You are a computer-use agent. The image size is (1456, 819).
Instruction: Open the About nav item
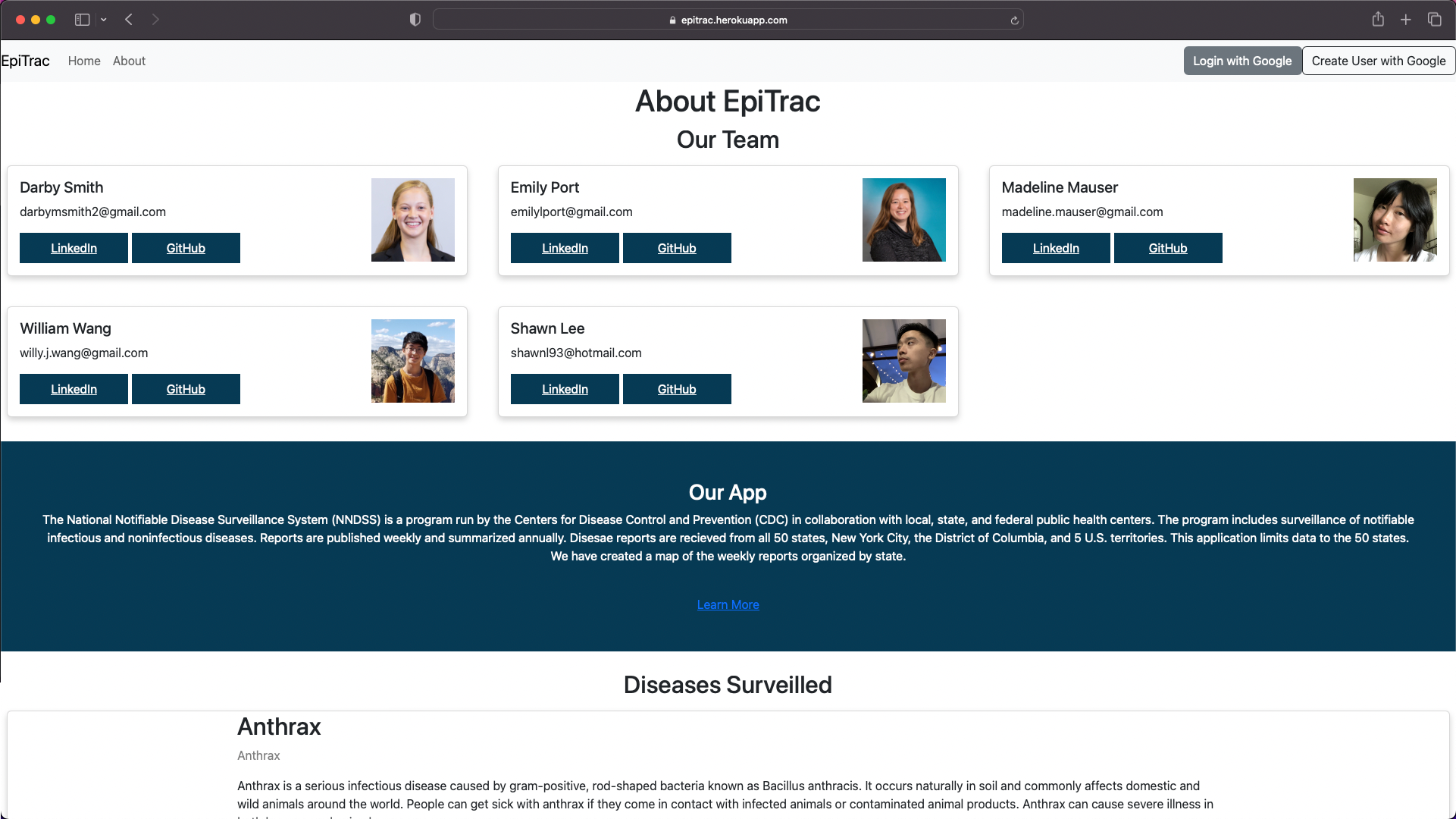(129, 61)
